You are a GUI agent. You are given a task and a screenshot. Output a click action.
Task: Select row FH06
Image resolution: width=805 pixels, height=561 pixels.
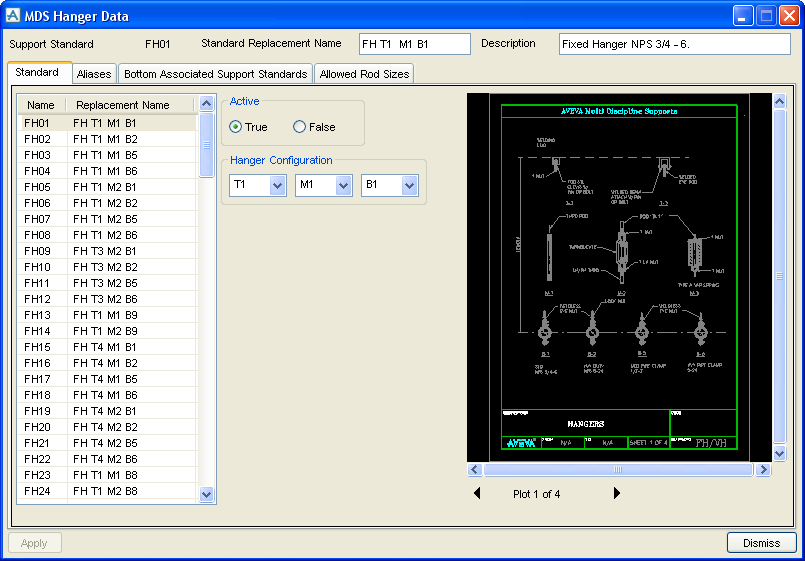pyautogui.click(x=108, y=203)
